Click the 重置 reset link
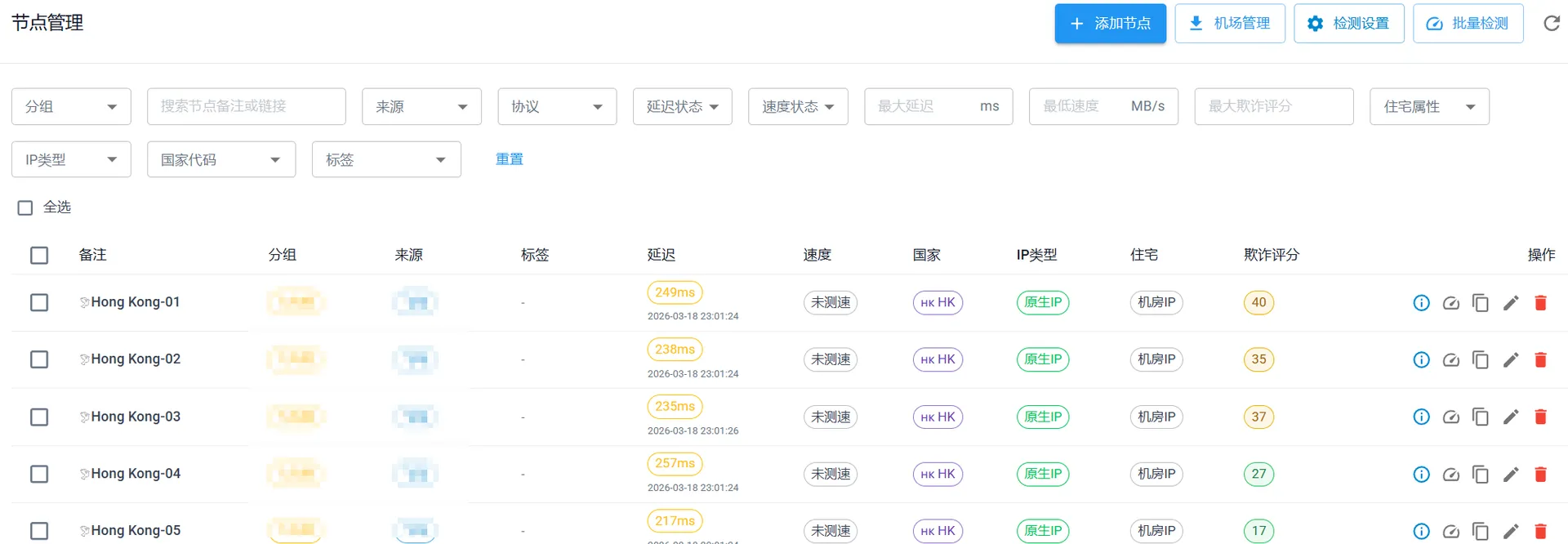This screenshot has height=544, width=1568. pos(509,159)
